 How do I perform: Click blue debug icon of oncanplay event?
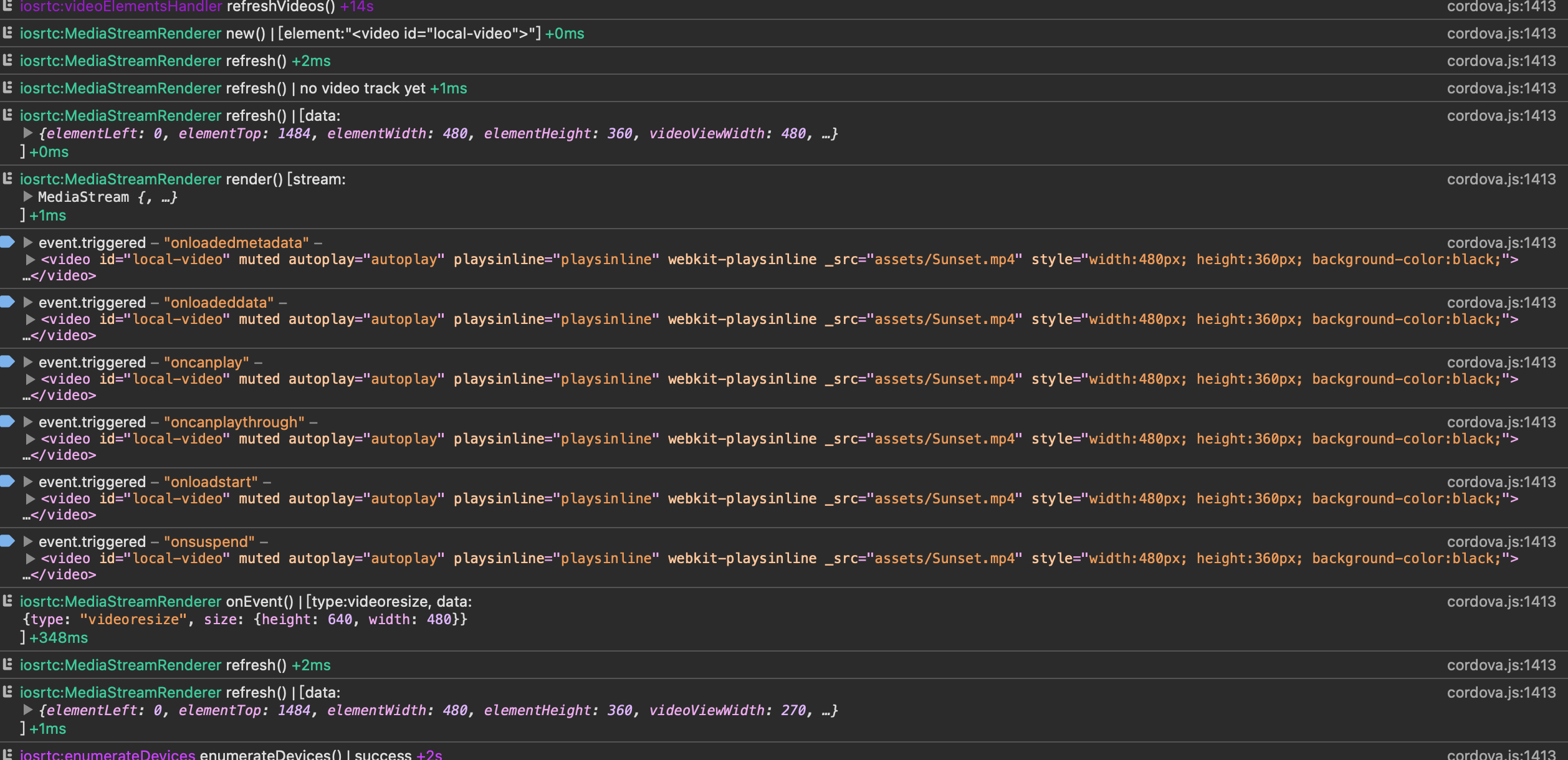tap(7, 361)
